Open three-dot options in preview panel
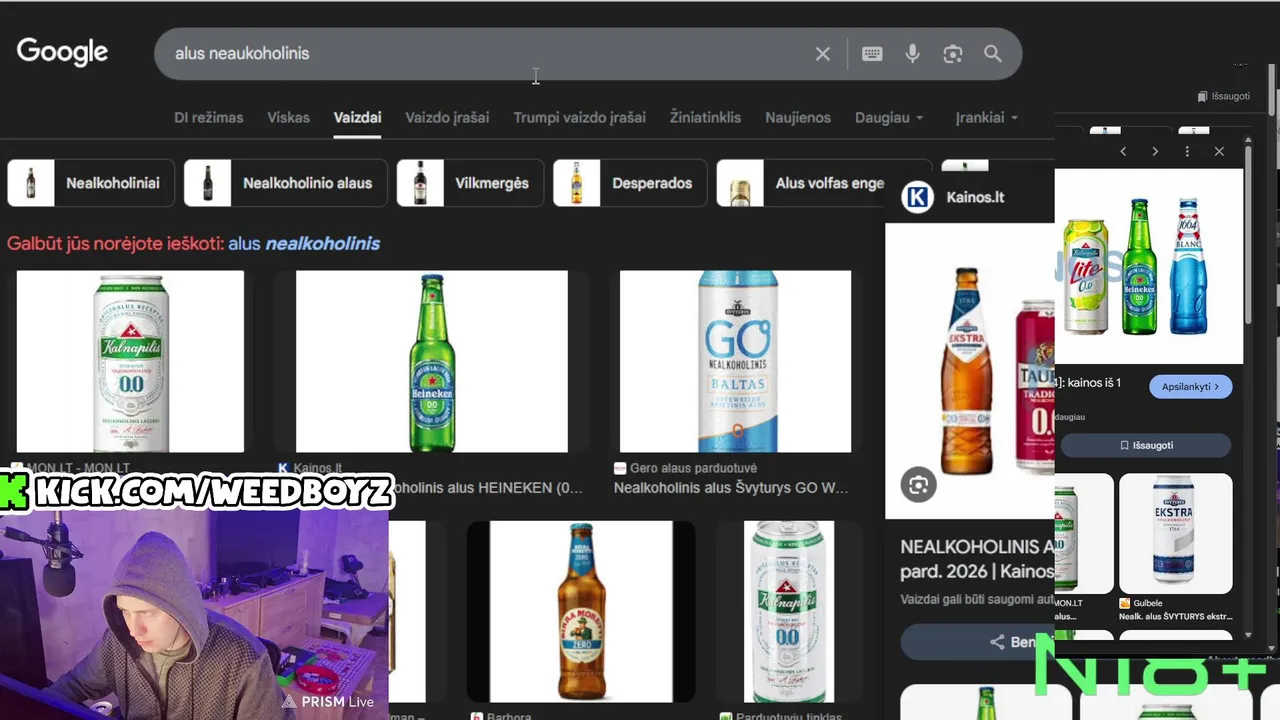 1187,151
